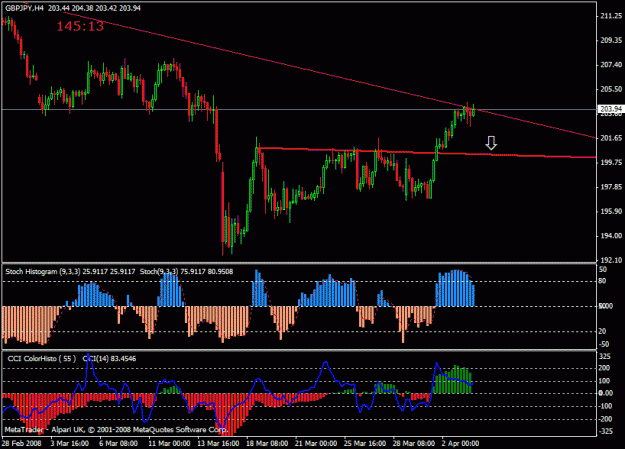
Task: Click the stochastic scale value 80
Action: [x=602, y=281]
